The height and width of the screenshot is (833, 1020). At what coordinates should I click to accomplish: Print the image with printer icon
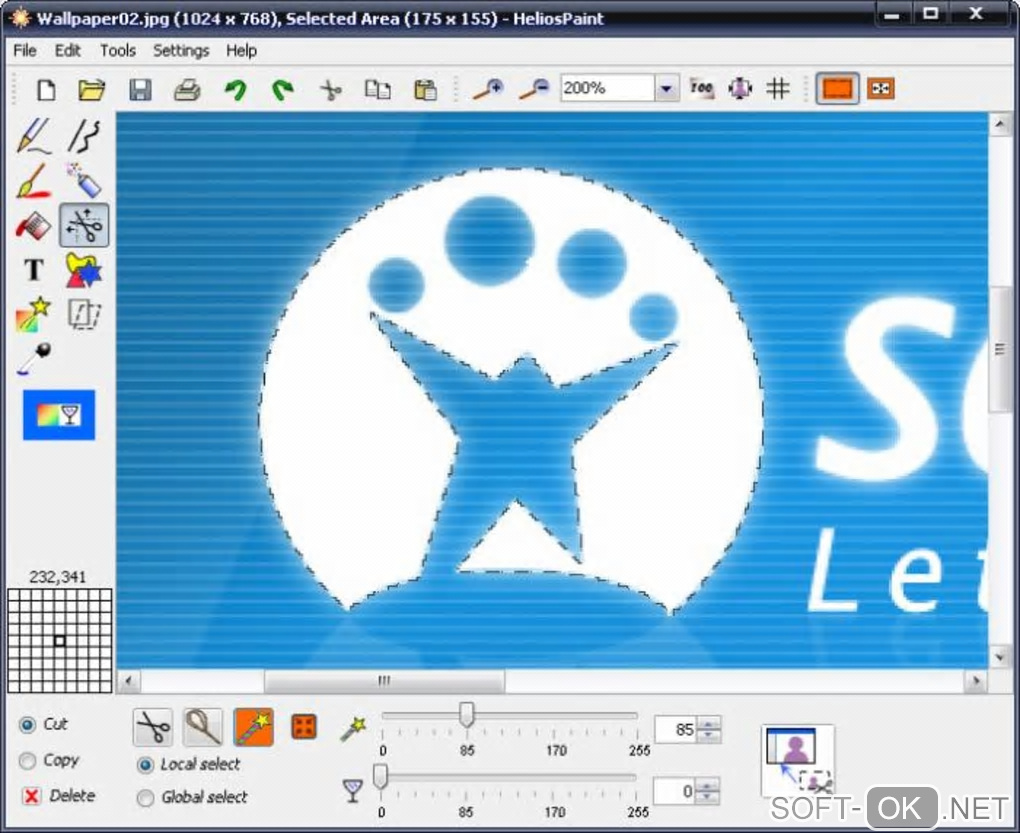point(187,89)
